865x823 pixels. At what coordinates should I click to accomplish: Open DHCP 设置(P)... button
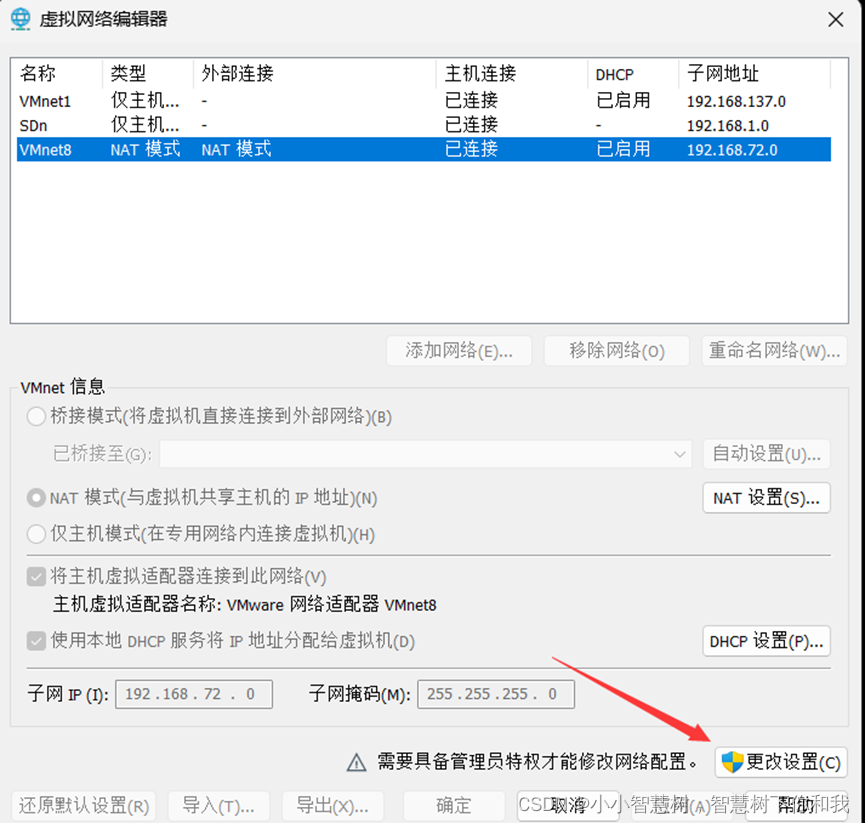coord(766,641)
